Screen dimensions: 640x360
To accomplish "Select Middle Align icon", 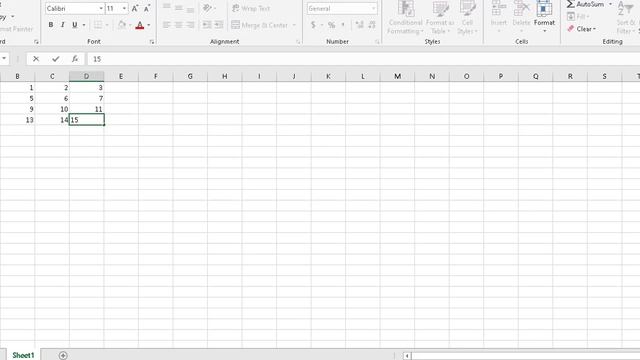I will pyautogui.click(x=178, y=8).
